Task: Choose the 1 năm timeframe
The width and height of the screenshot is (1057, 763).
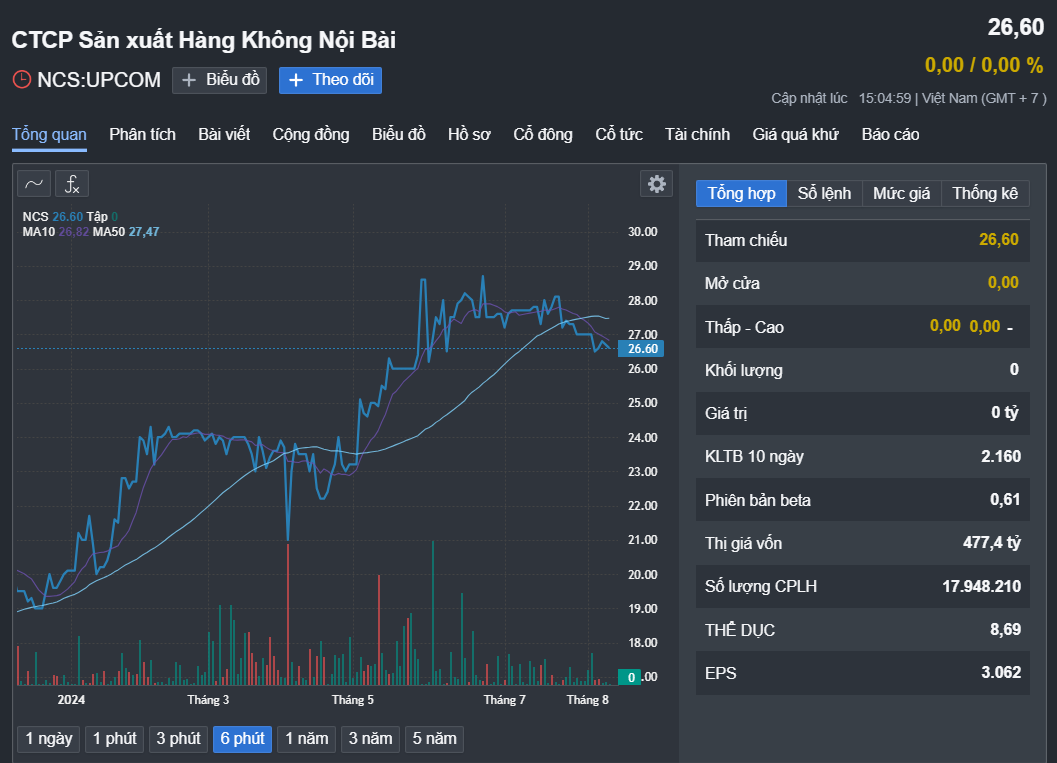Action: click(307, 739)
